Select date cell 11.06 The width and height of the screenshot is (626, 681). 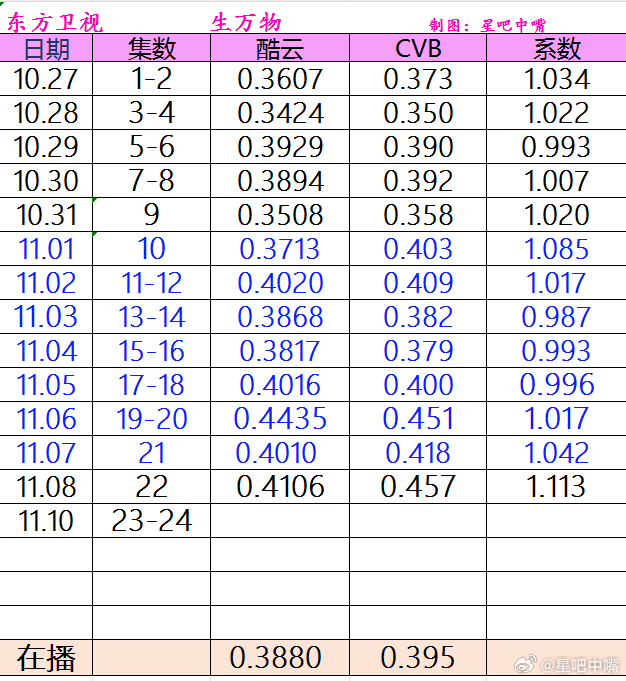pyautogui.click(x=46, y=418)
